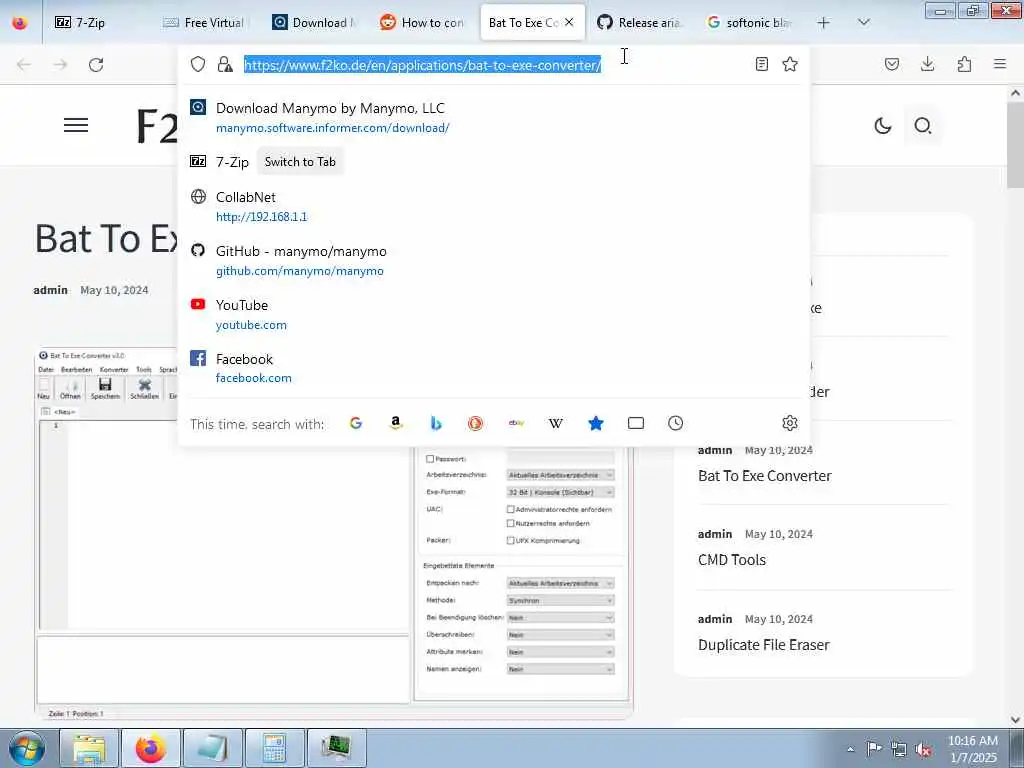Click the page vertical scrollbar thumb
The image size is (1024, 768).
tap(1016, 145)
